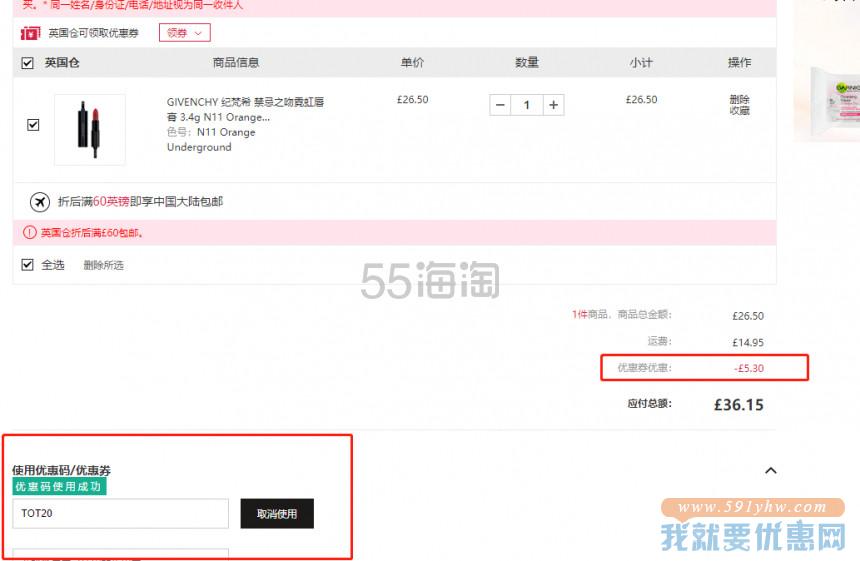This screenshot has height=561, width=860.
Task: Click the 单价 £26.50 unit price cell
Action: 412,100
